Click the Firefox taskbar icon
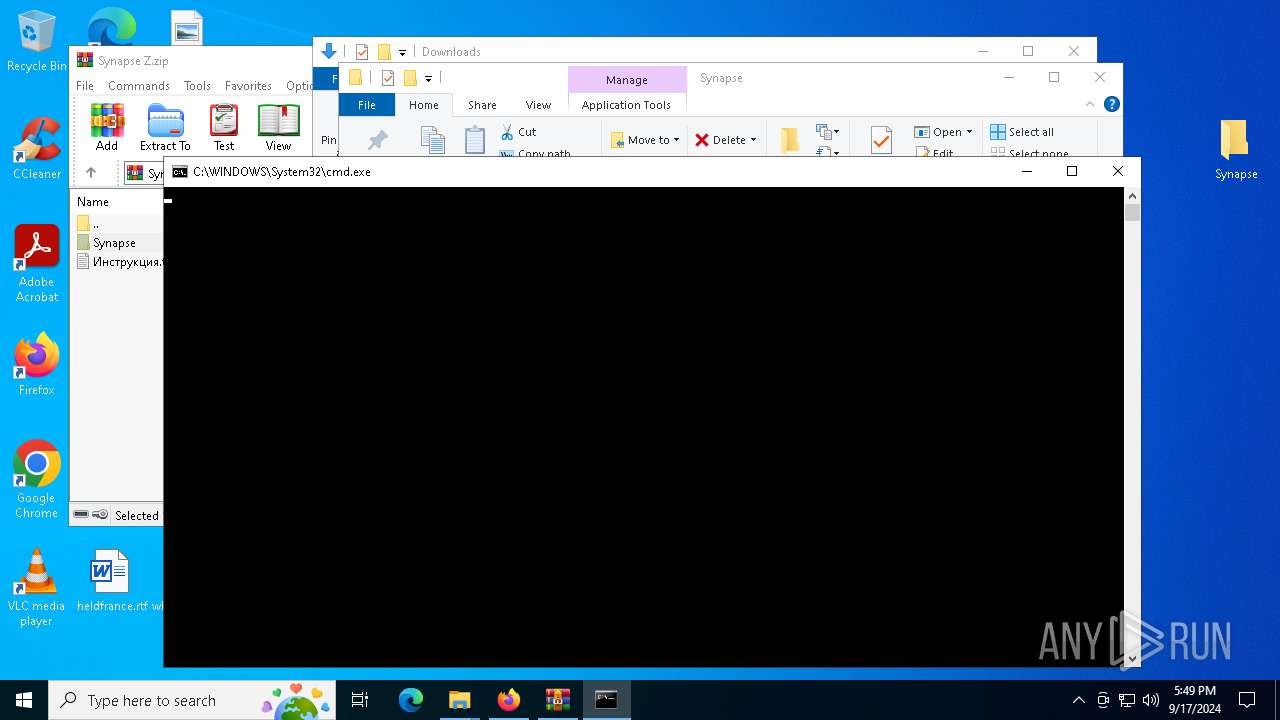This screenshot has width=1280, height=720. [x=508, y=700]
